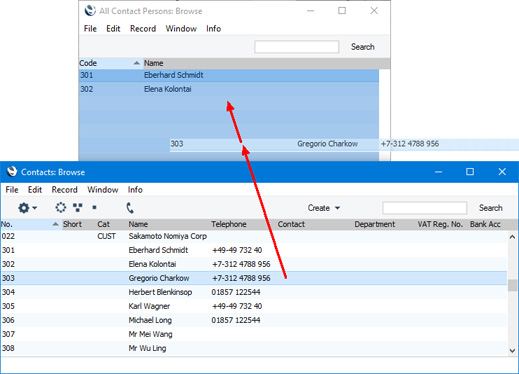Click phone number 01857 122544 for Herbert Blenkinsop

click(x=236, y=292)
